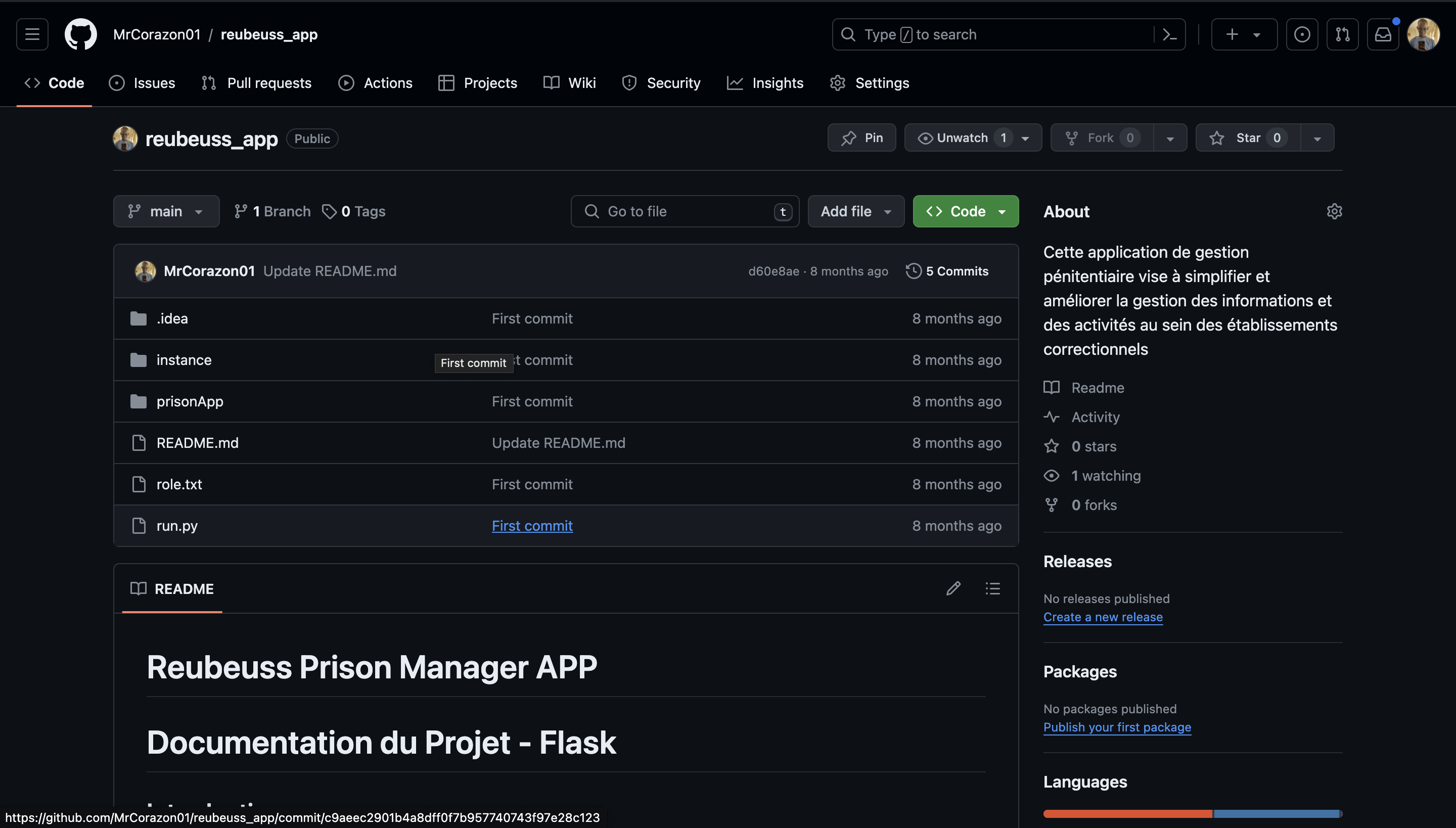Click Unwatch to toggle watching
The image size is (1456, 828).
pyautogui.click(x=973, y=137)
